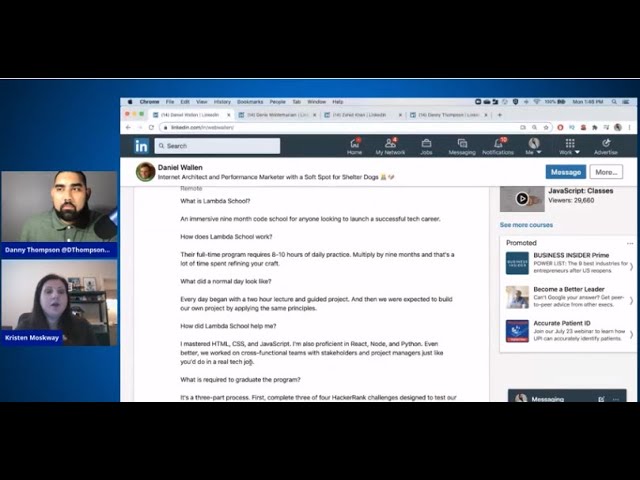Click the LinkedIn logo icon
640x480 pixels.
pos(141,146)
